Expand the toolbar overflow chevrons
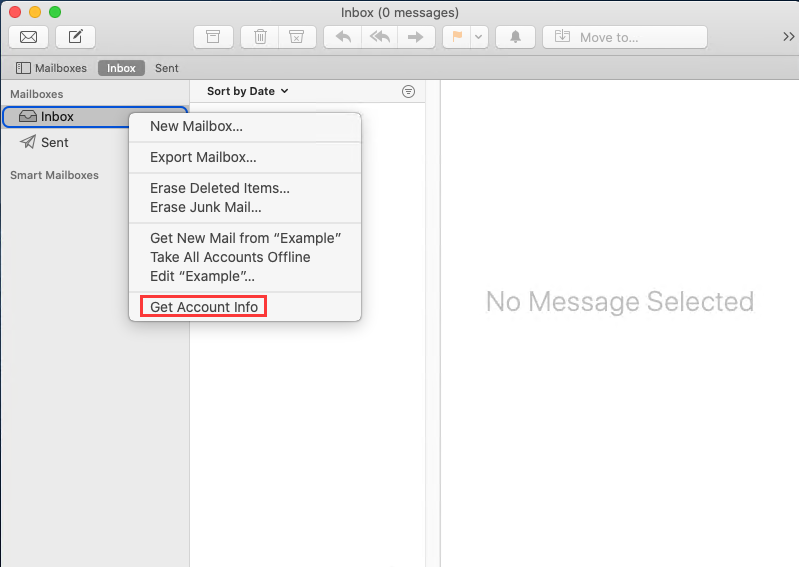This screenshot has height=567, width=799. [788, 37]
